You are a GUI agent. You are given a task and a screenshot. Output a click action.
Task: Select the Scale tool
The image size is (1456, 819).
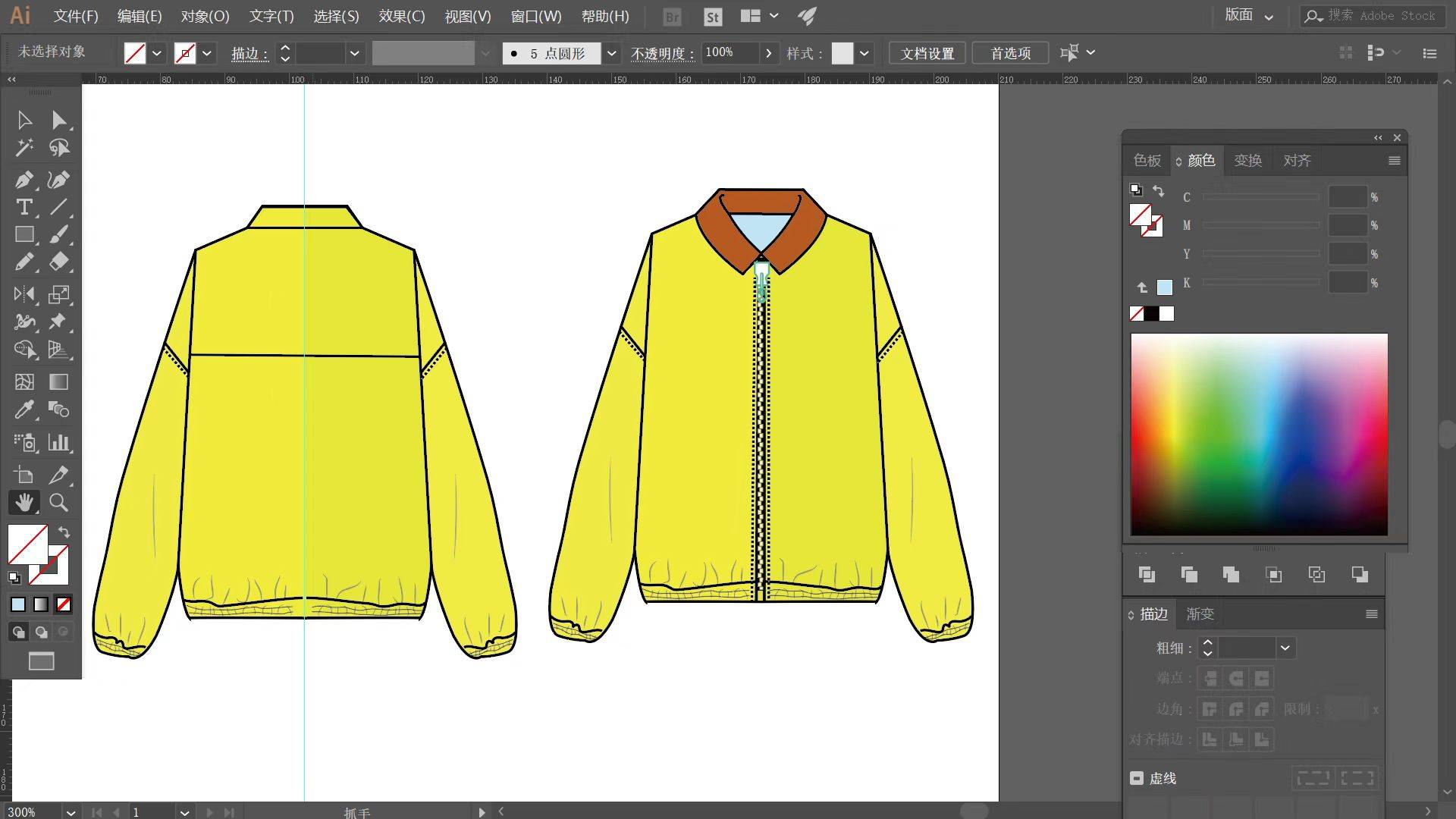tap(58, 294)
